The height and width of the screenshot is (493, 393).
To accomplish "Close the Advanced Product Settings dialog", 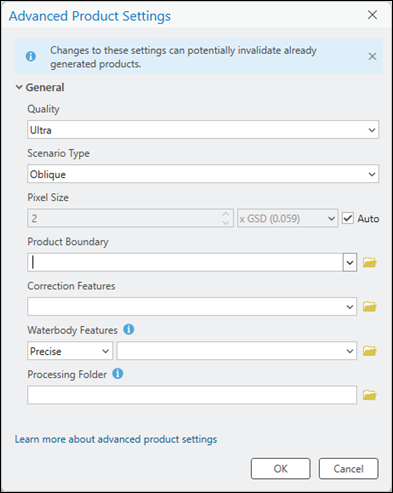I will click(x=372, y=15).
